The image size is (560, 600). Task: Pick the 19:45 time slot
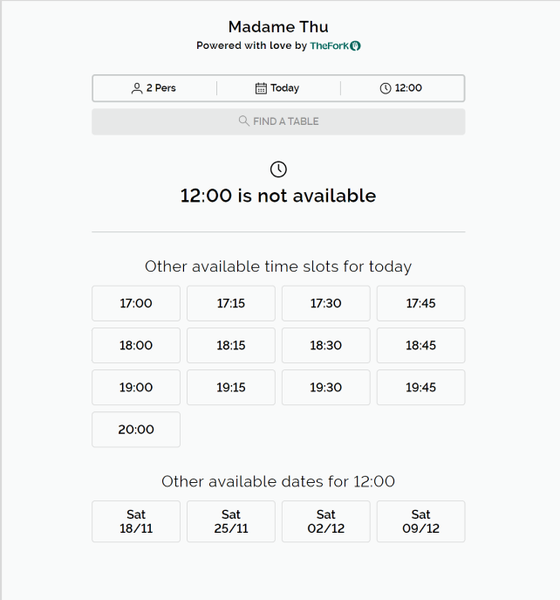coord(421,387)
